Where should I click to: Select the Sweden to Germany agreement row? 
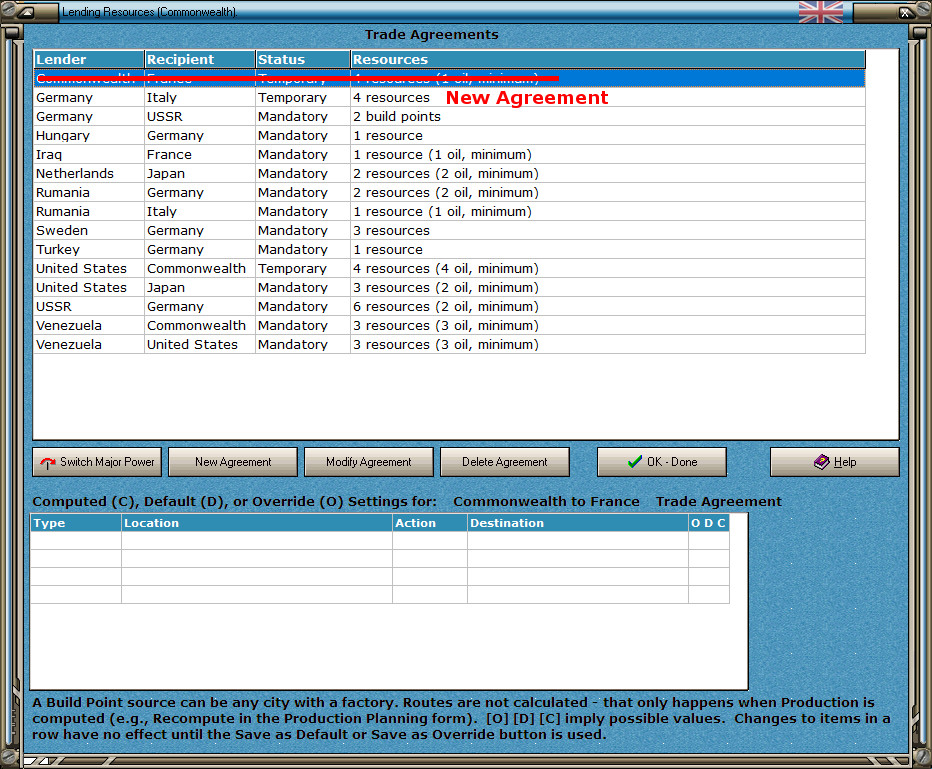point(449,231)
